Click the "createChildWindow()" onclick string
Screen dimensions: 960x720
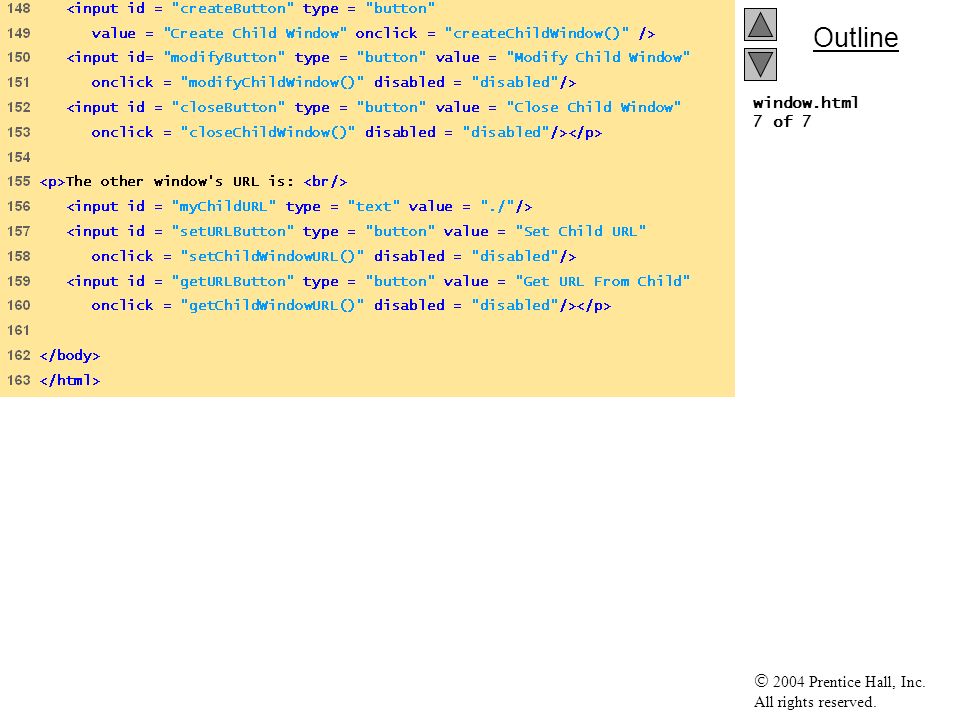coord(536,33)
